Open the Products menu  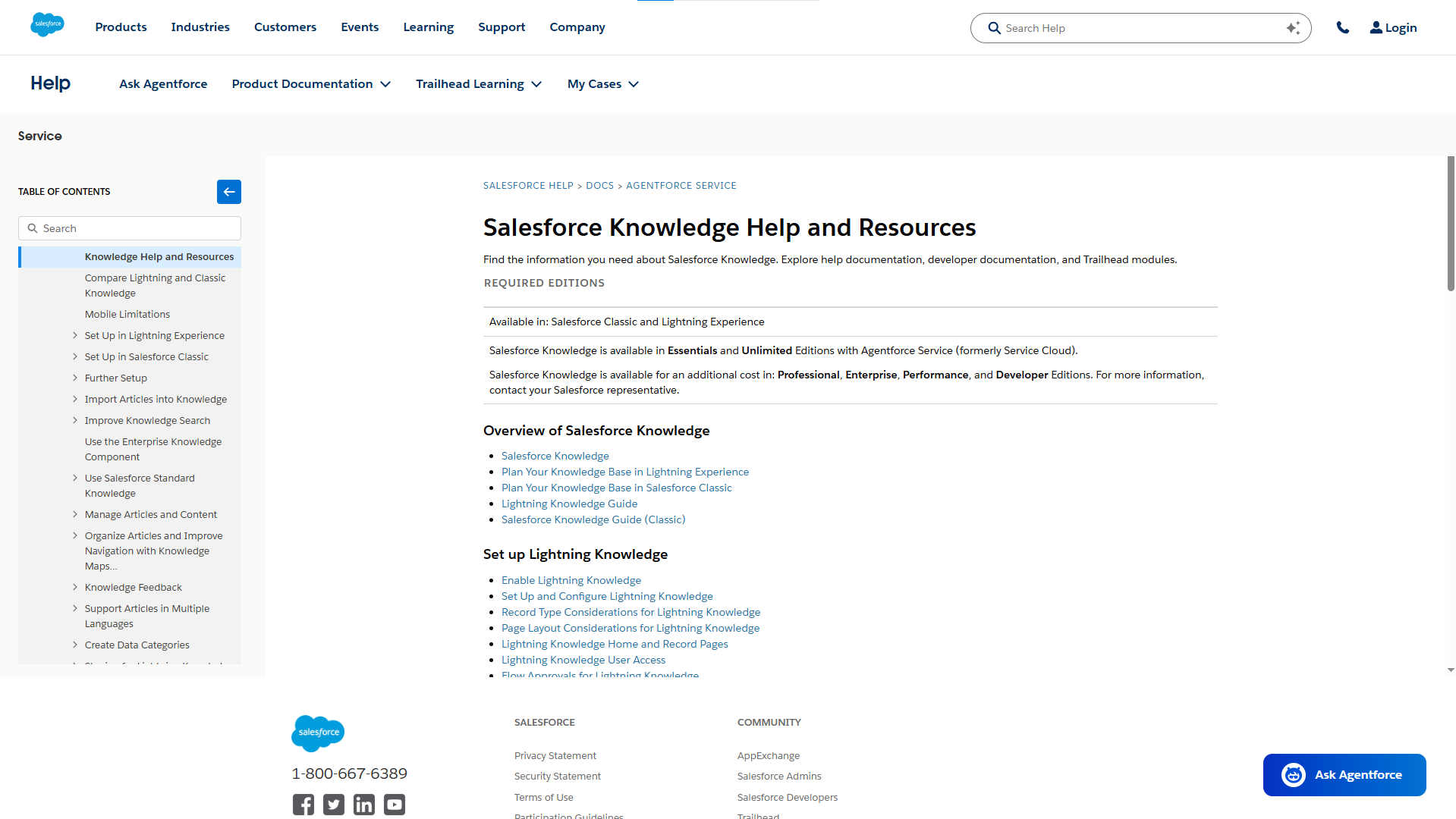[121, 27]
